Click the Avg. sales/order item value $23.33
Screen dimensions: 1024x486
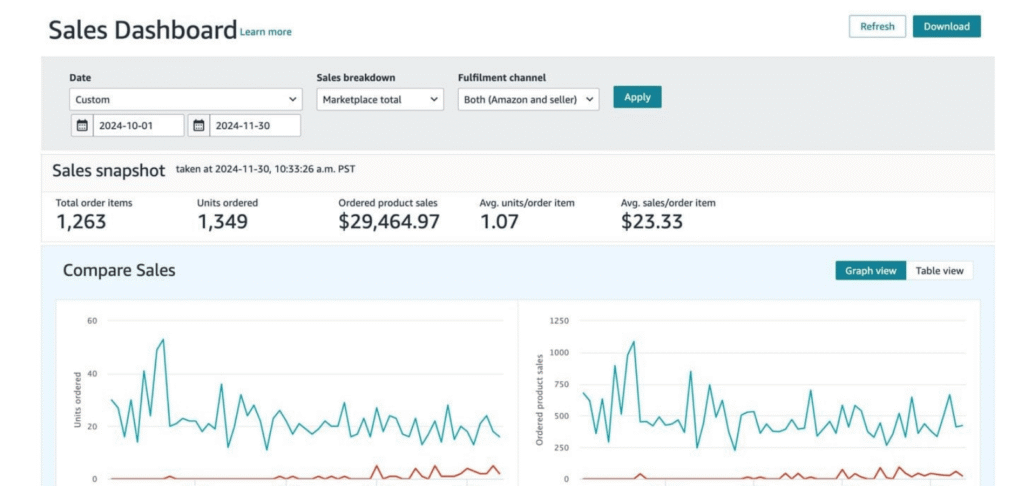click(x=652, y=221)
